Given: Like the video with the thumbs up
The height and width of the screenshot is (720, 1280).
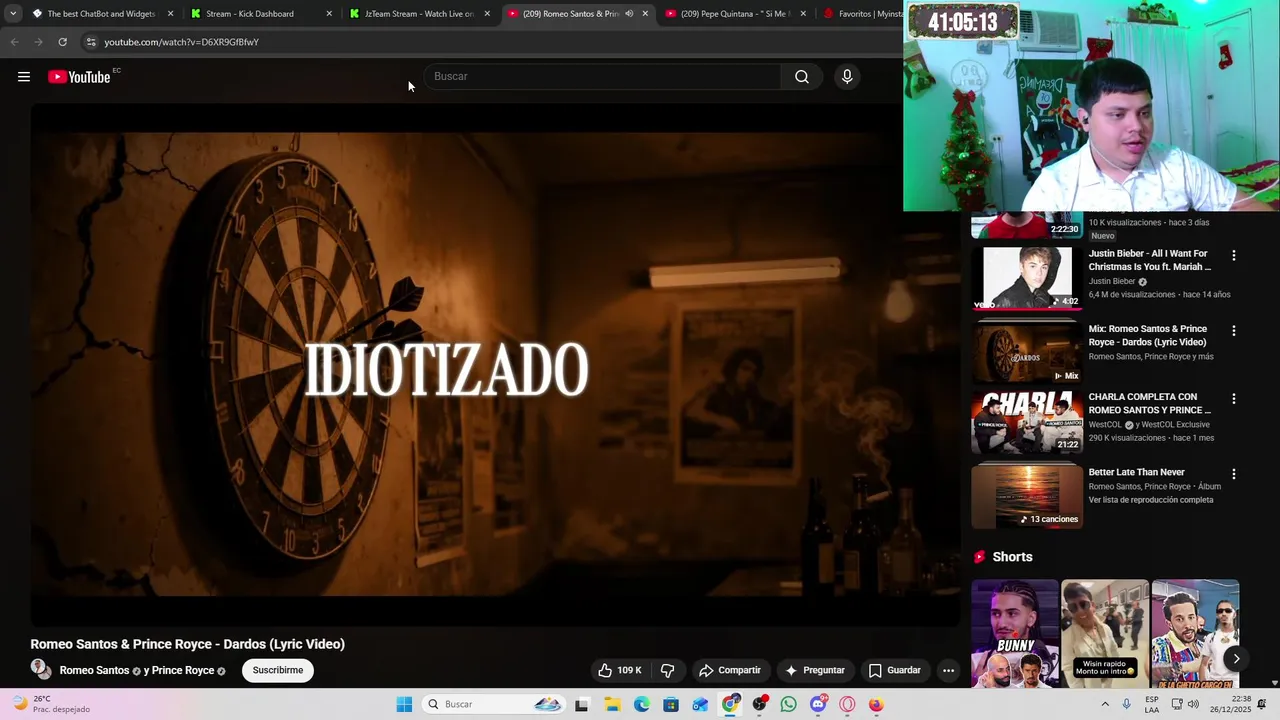Looking at the screenshot, I should [x=619, y=670].
